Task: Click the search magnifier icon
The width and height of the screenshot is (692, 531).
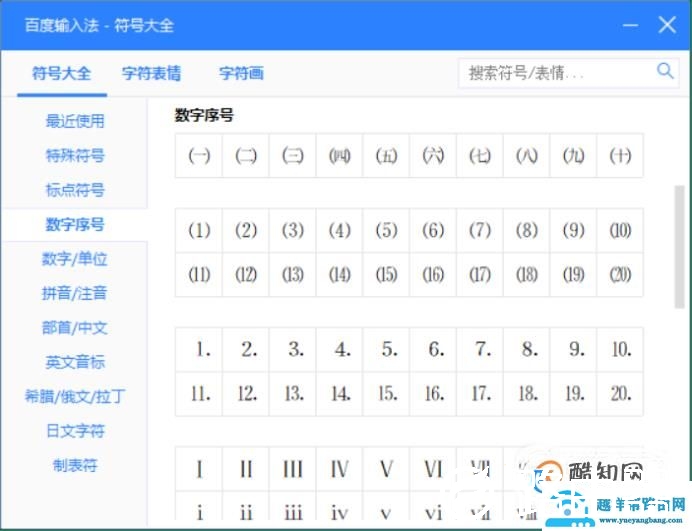Action: tap(665, 71)
